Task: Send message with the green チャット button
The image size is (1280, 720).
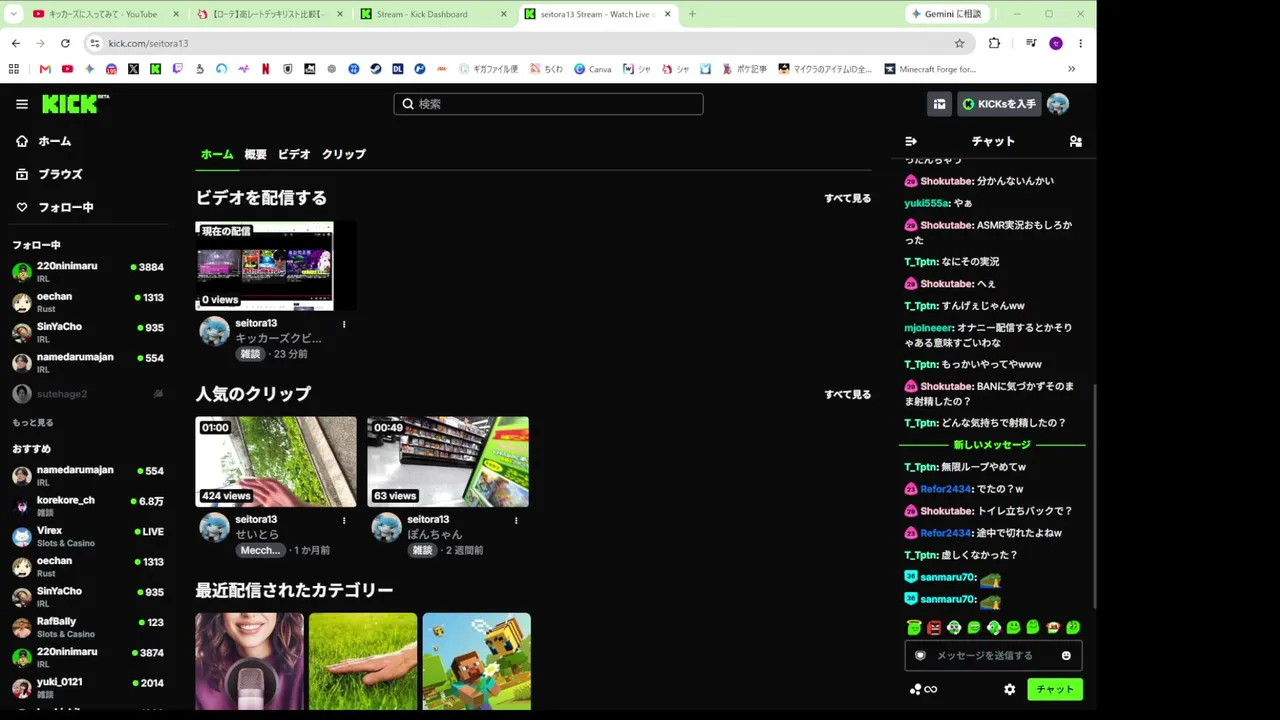Action: [x=1055, y=689]
